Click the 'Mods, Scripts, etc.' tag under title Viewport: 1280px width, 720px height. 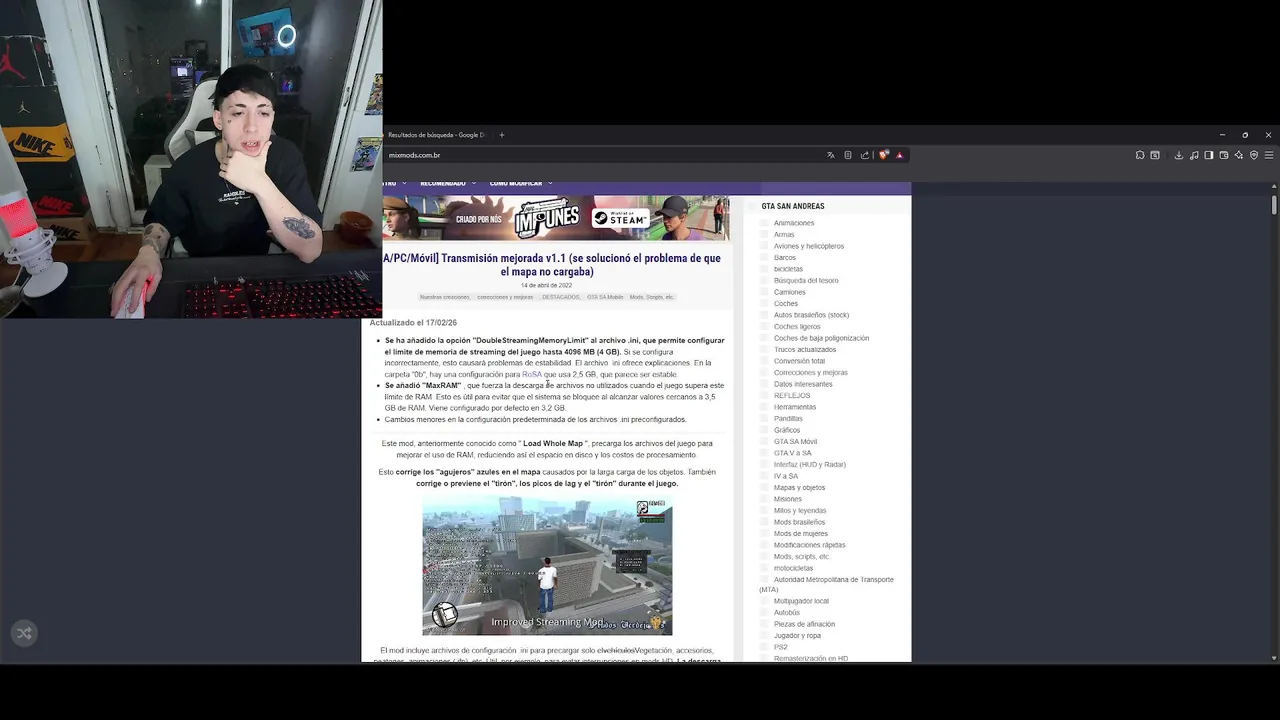pyautogui.click(x=652, y=297)
